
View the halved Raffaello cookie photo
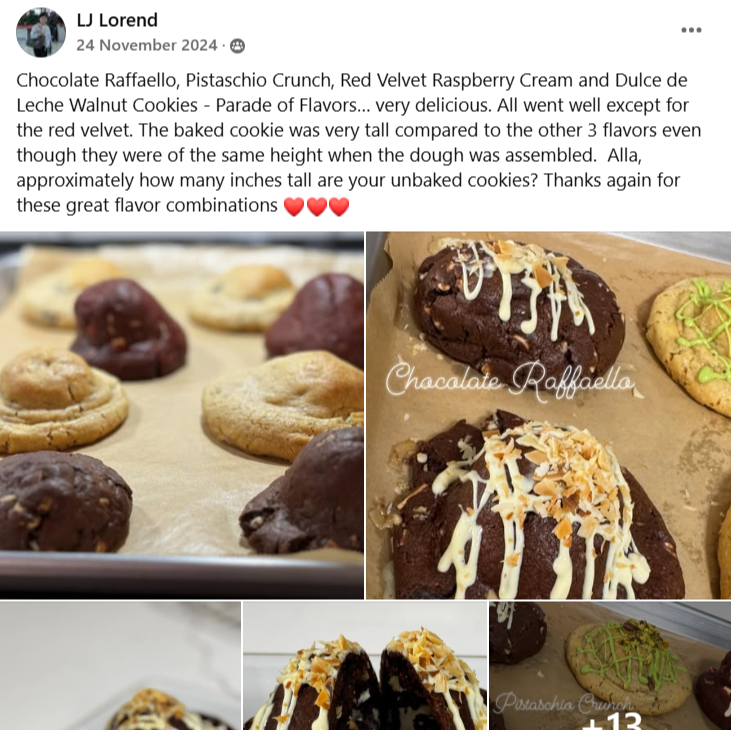tap(366, 666)
